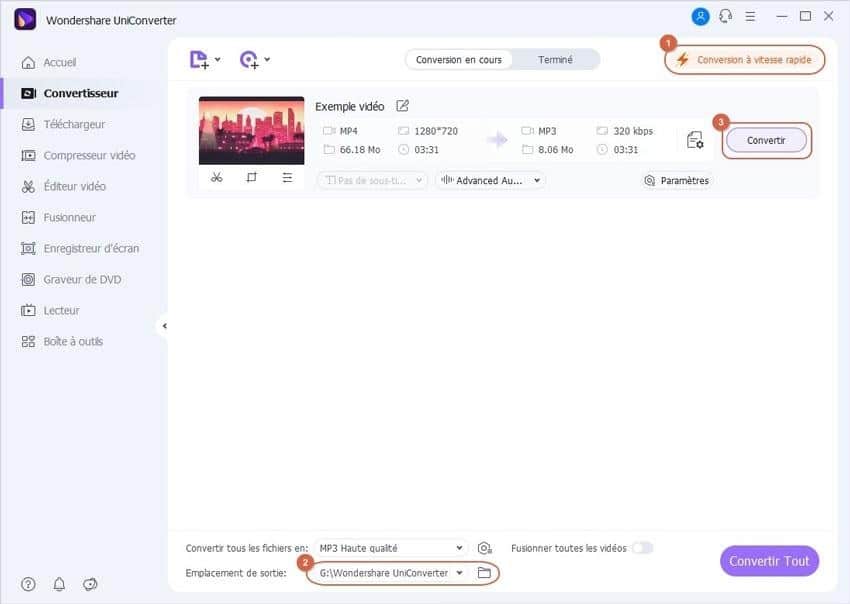Open the Éditeur vidéo section

63,187
